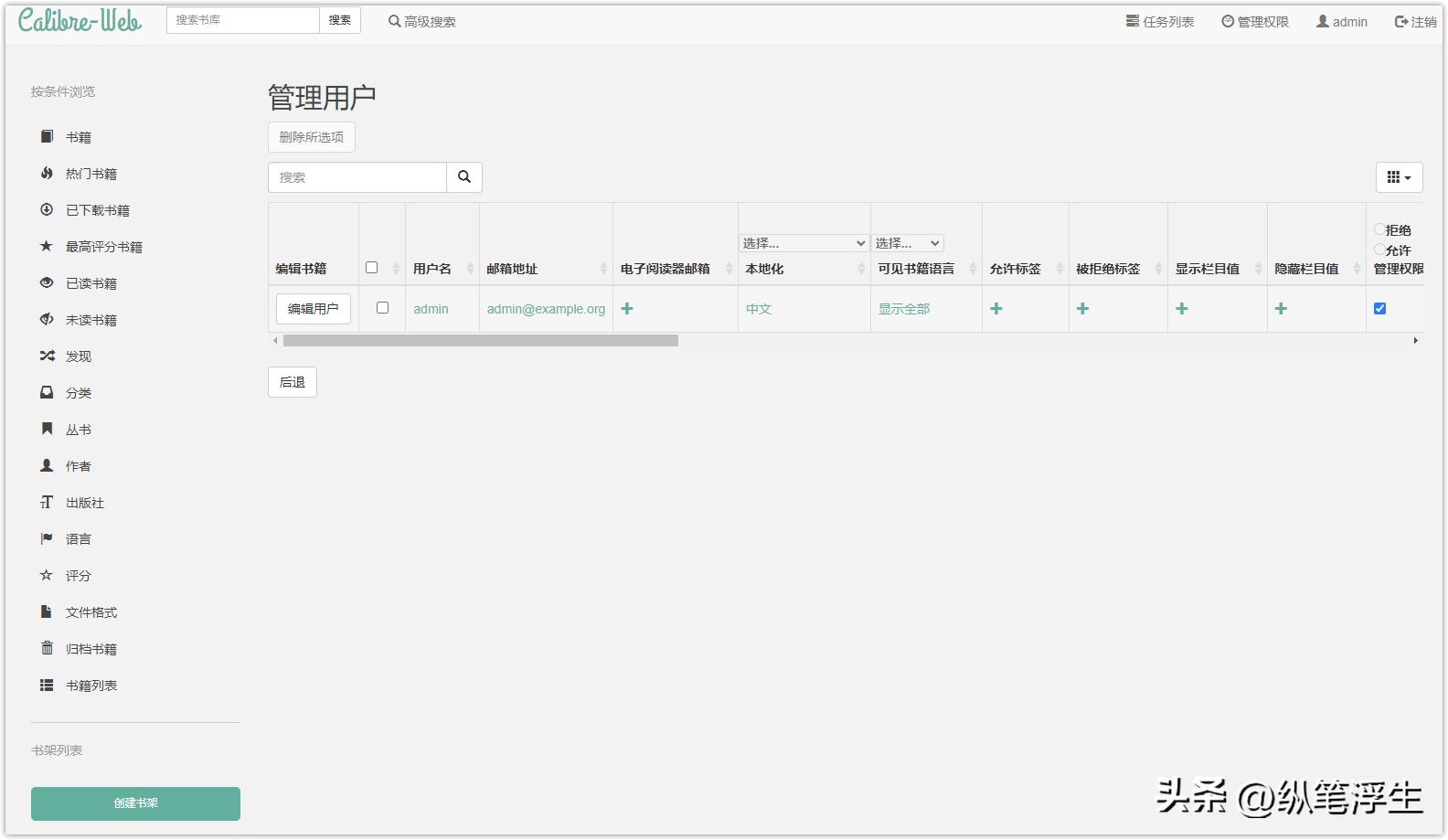Open admin profile in top navigation

[1342, 22]
